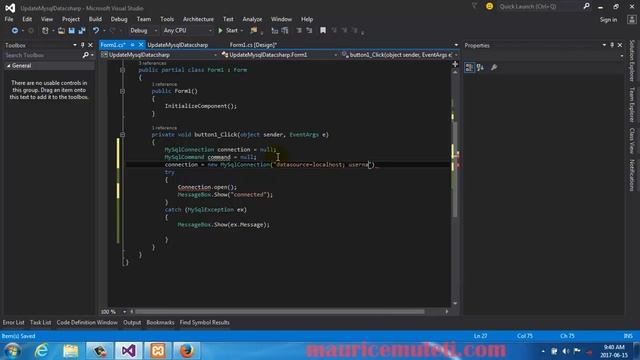This screenshot has height=360, width=640.
Task: Toggle a bookmark using the bookmark icon
Action: click(x=323, y=31)
